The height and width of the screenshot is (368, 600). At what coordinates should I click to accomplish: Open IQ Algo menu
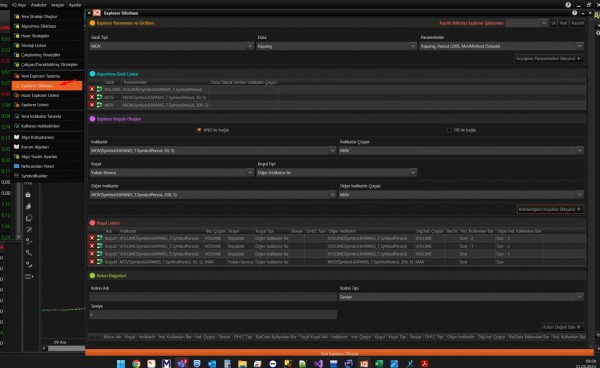(x=19, y=5)
